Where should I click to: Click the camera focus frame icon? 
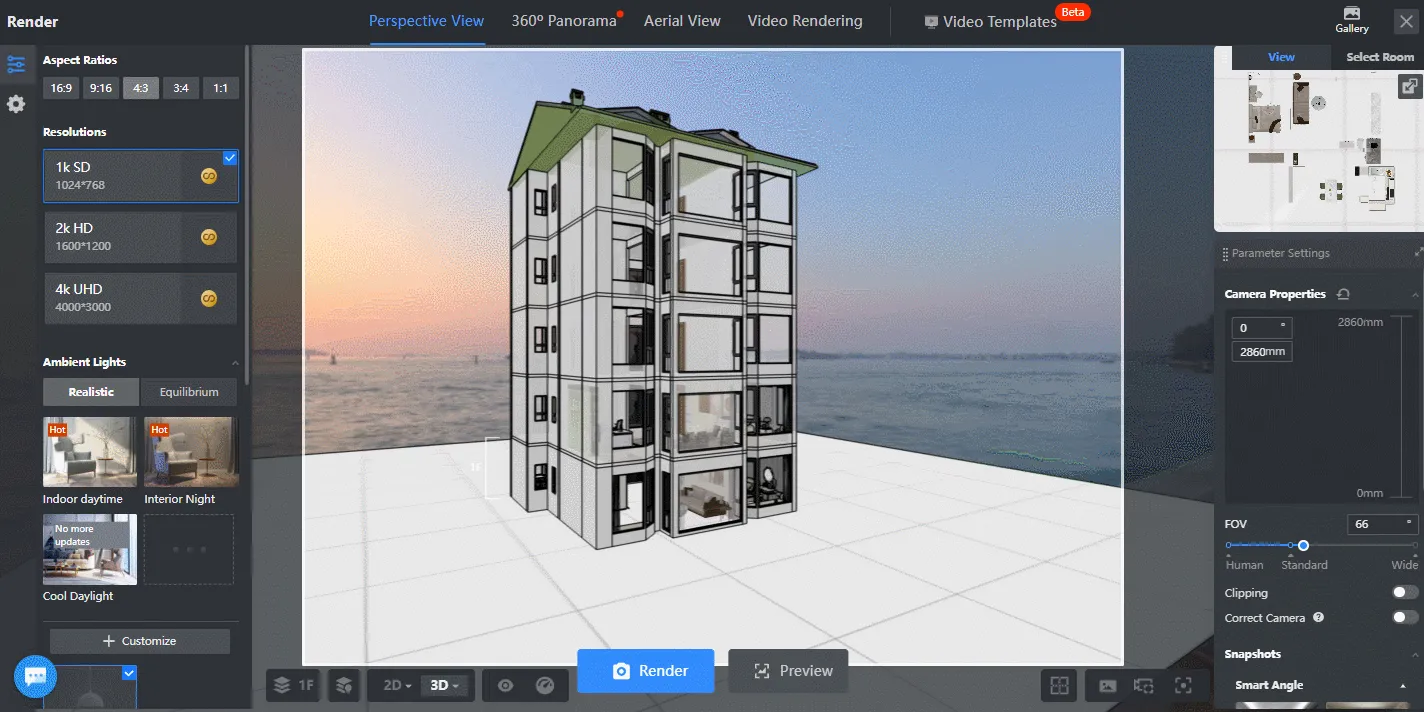[1183, 686]
